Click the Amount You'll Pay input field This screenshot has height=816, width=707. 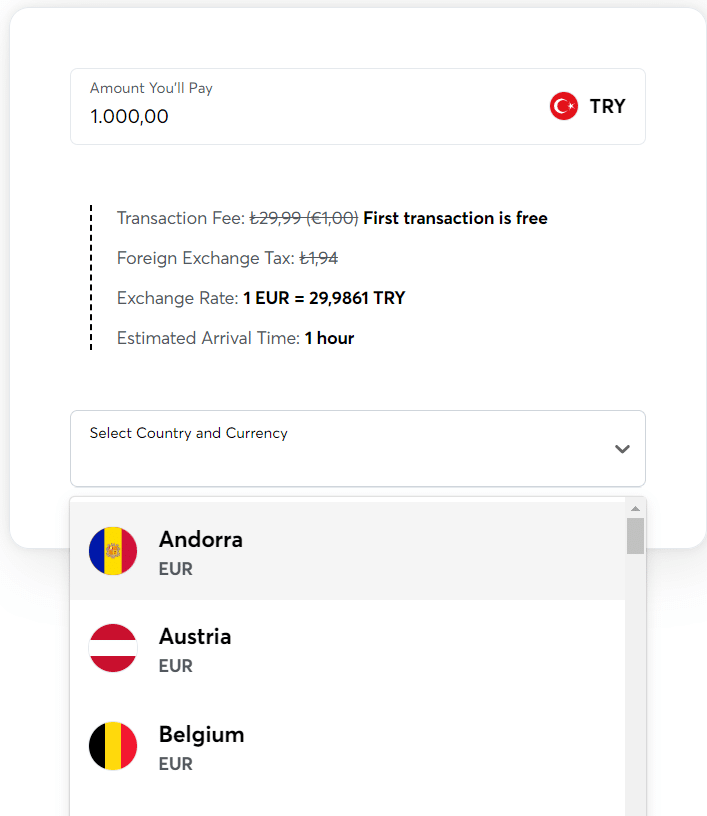tap(358, 107)
